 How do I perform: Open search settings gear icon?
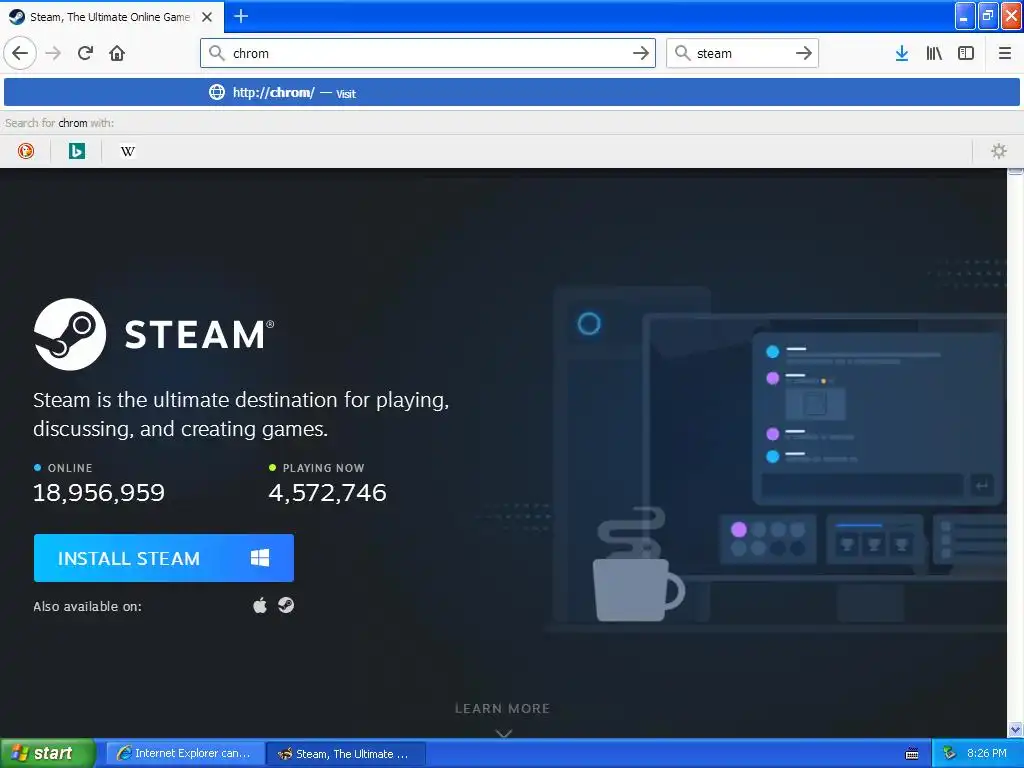click(999, 152)
